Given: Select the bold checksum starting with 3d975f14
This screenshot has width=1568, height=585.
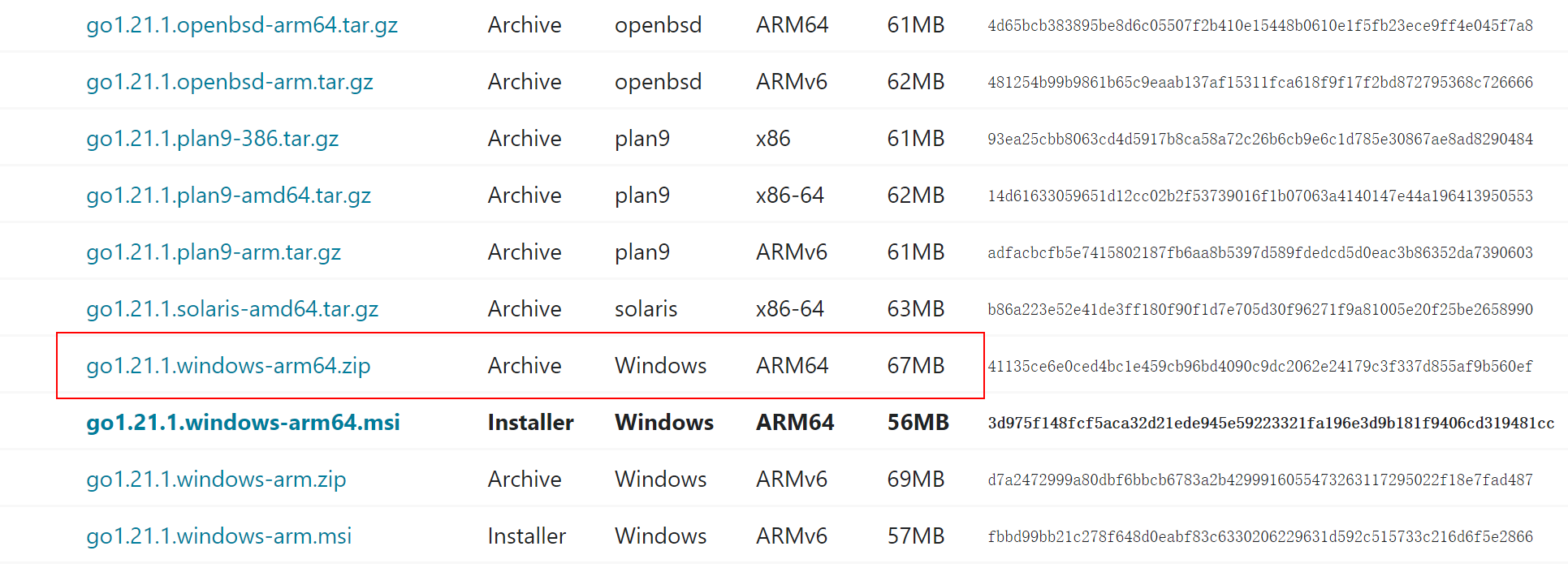Looking at the screenshot, I should coord(1272,423).
